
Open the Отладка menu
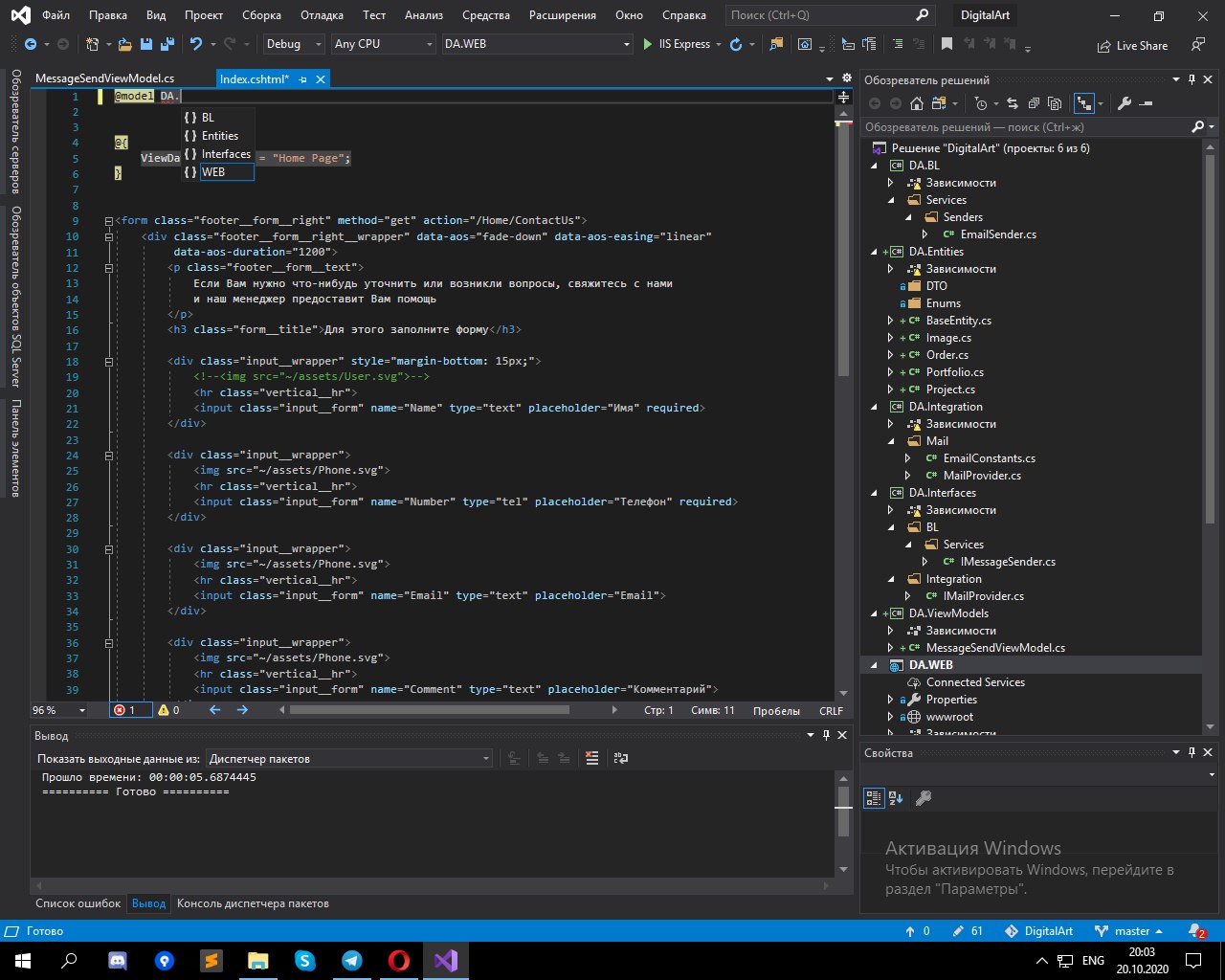pos(322,15)
